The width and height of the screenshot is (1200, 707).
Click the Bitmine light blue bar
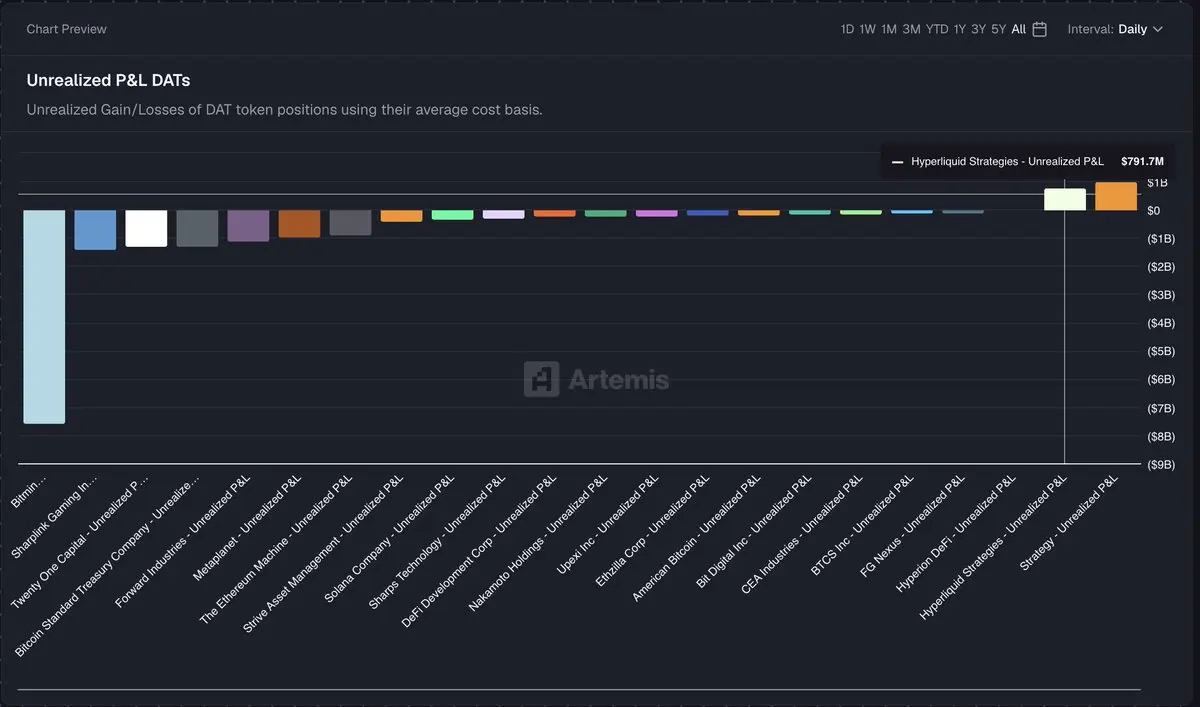point(44,317)
